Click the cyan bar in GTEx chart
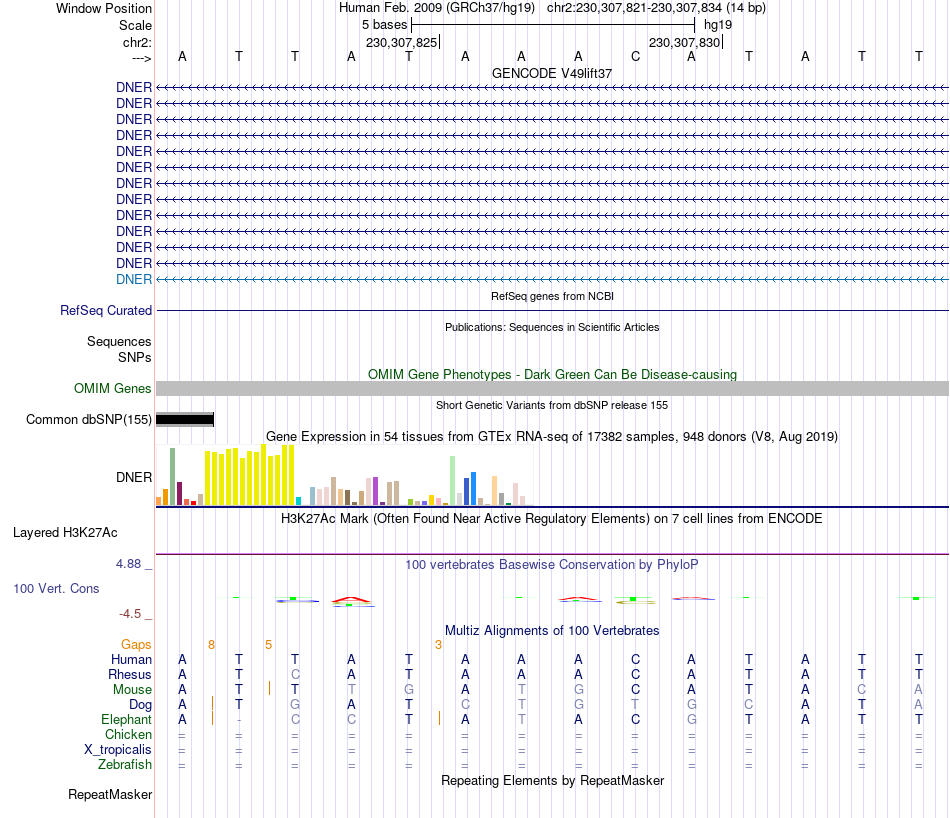The width and height of the screenshot is (950, 818). 298,501
